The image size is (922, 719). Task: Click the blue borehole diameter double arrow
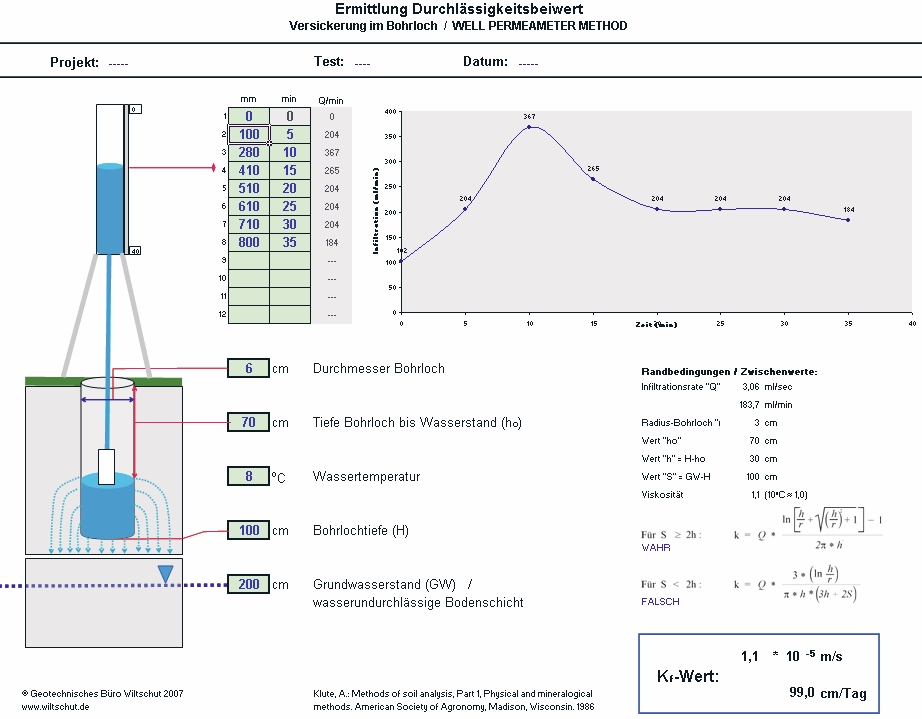tap(107, 400)
